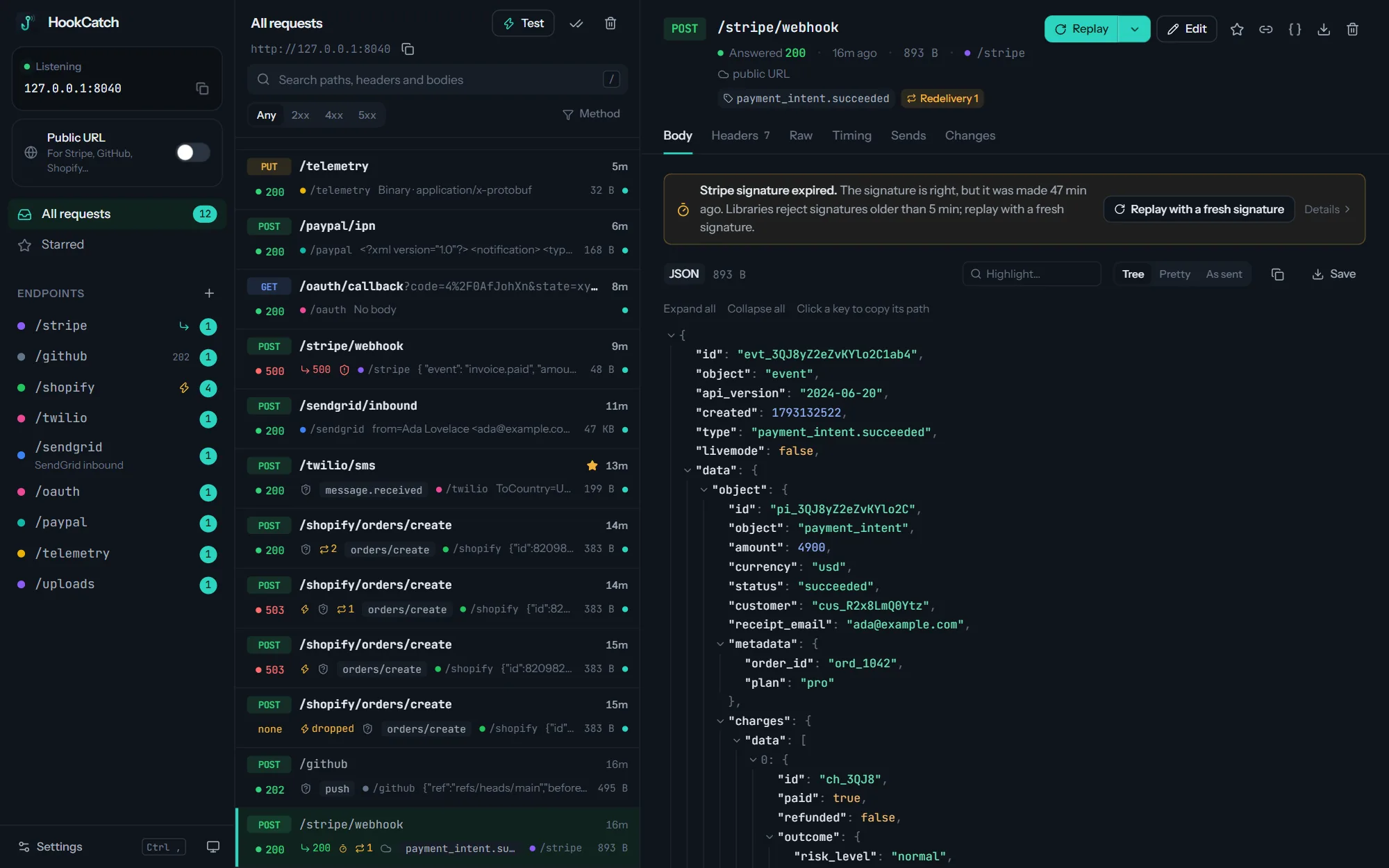The width and height of the screenshot is (1389, 868).
Task: Clear all requests with the trash icon
Action: coord(610,24)
